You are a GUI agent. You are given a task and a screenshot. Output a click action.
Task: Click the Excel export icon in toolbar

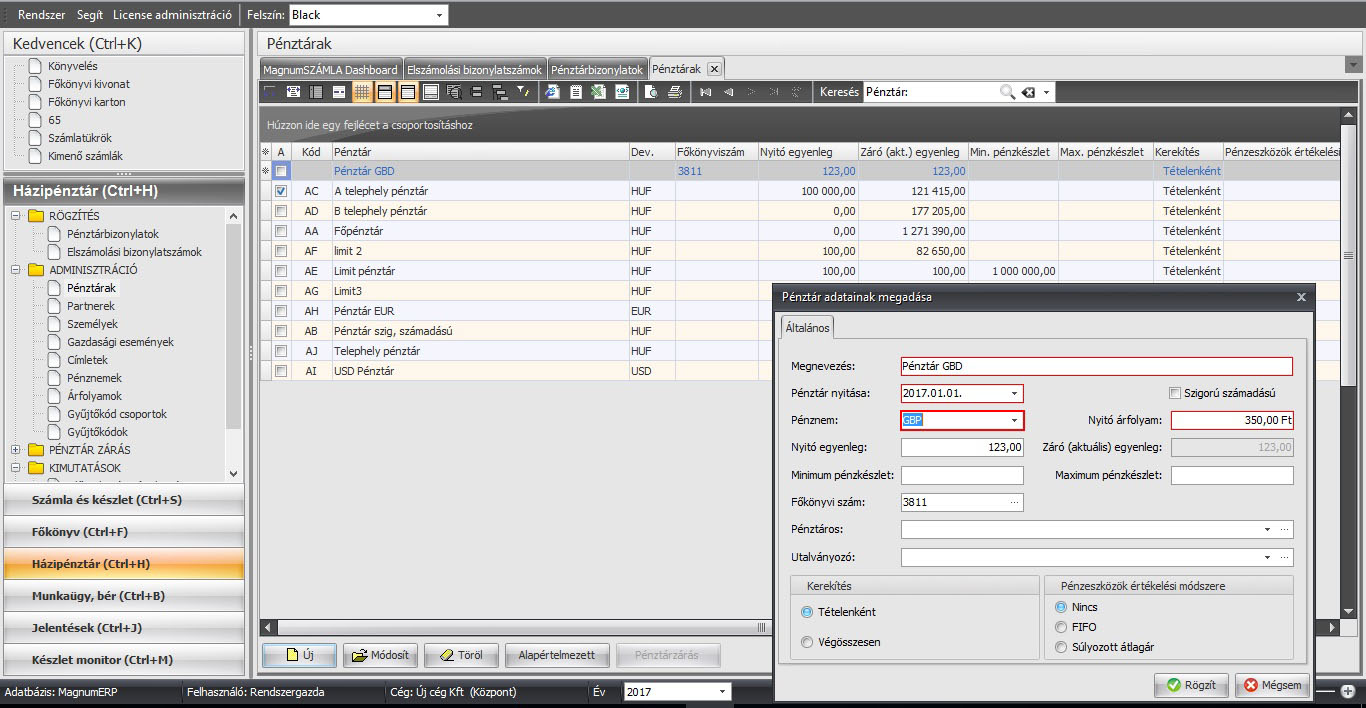pos(598,92)
